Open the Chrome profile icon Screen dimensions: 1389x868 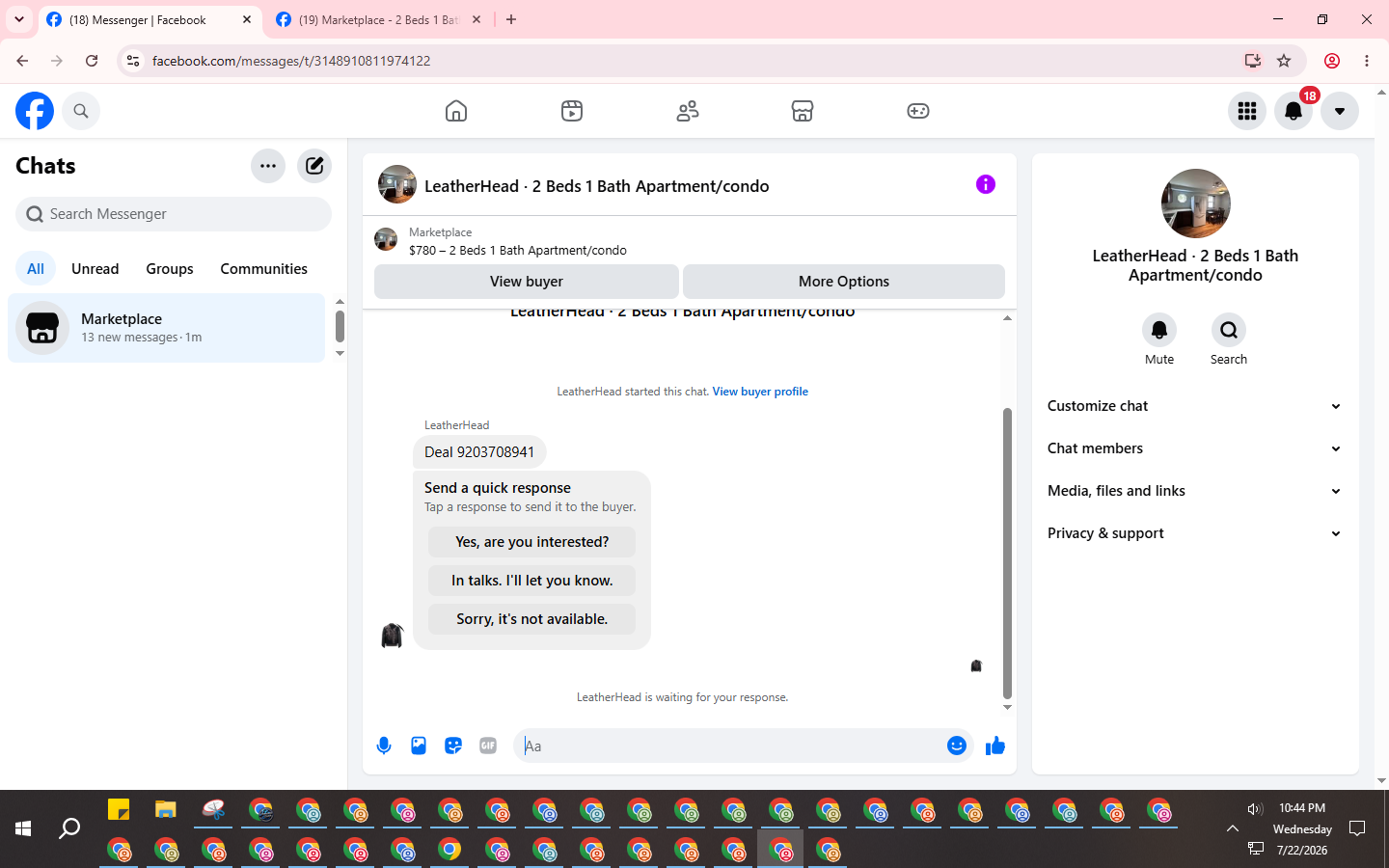point(1332,61)
